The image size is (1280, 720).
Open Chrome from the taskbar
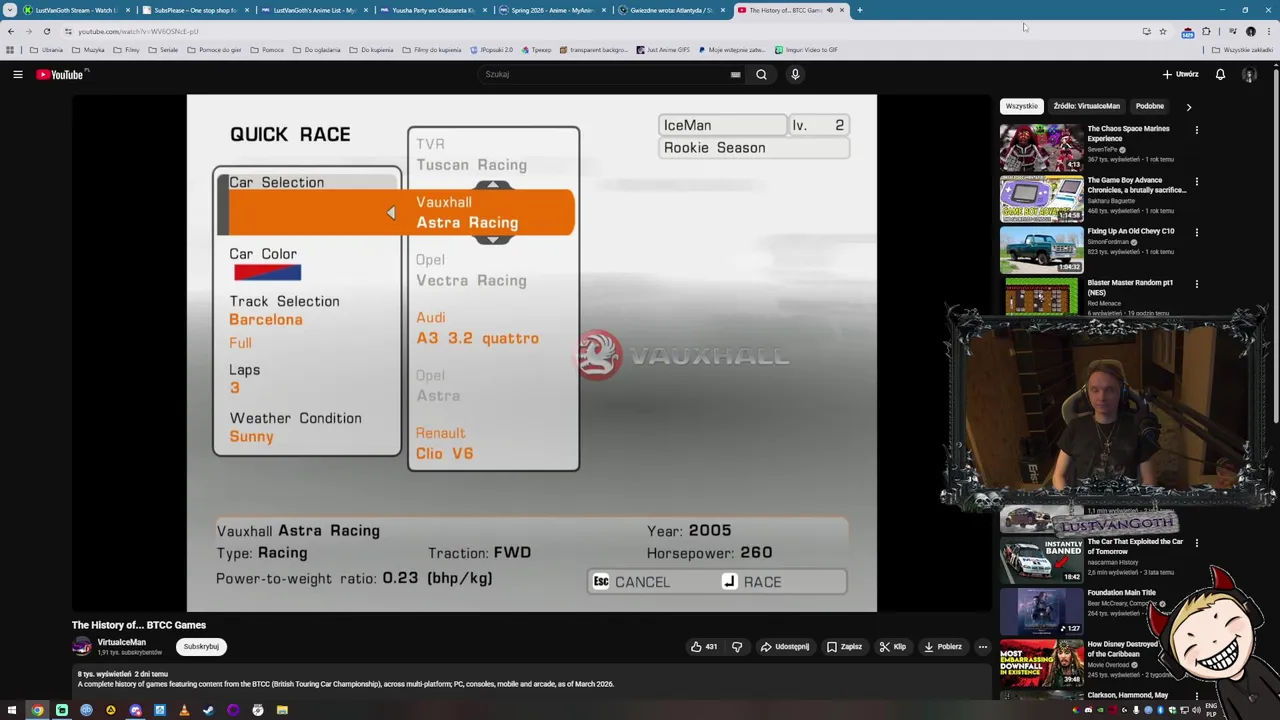click(37, 710)
